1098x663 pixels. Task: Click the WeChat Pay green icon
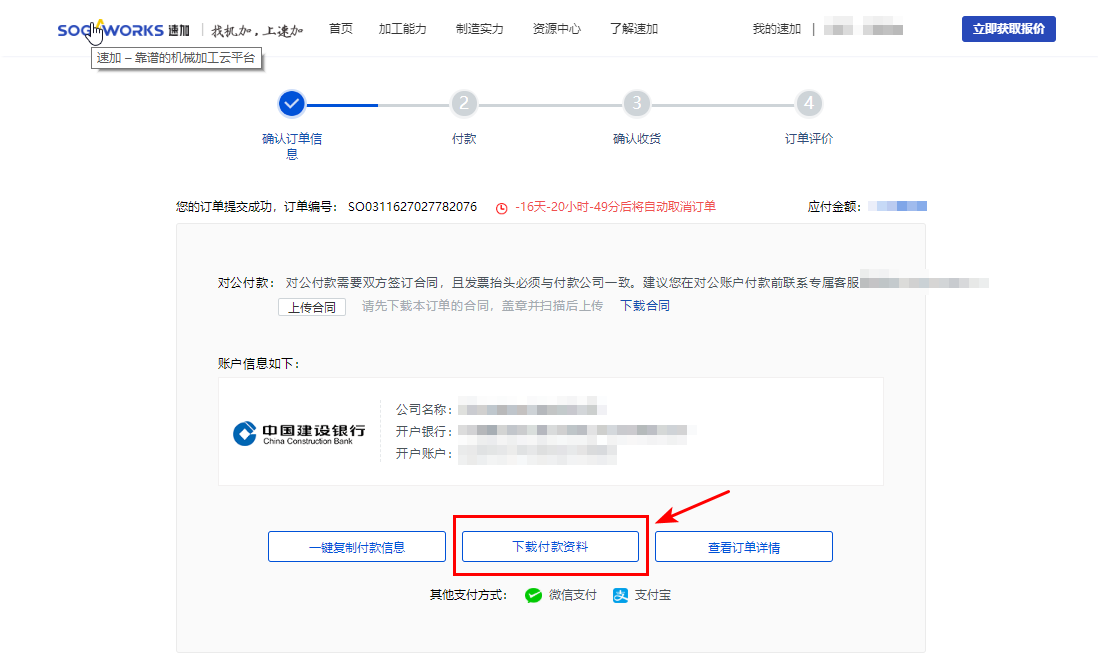click(534, 595)
